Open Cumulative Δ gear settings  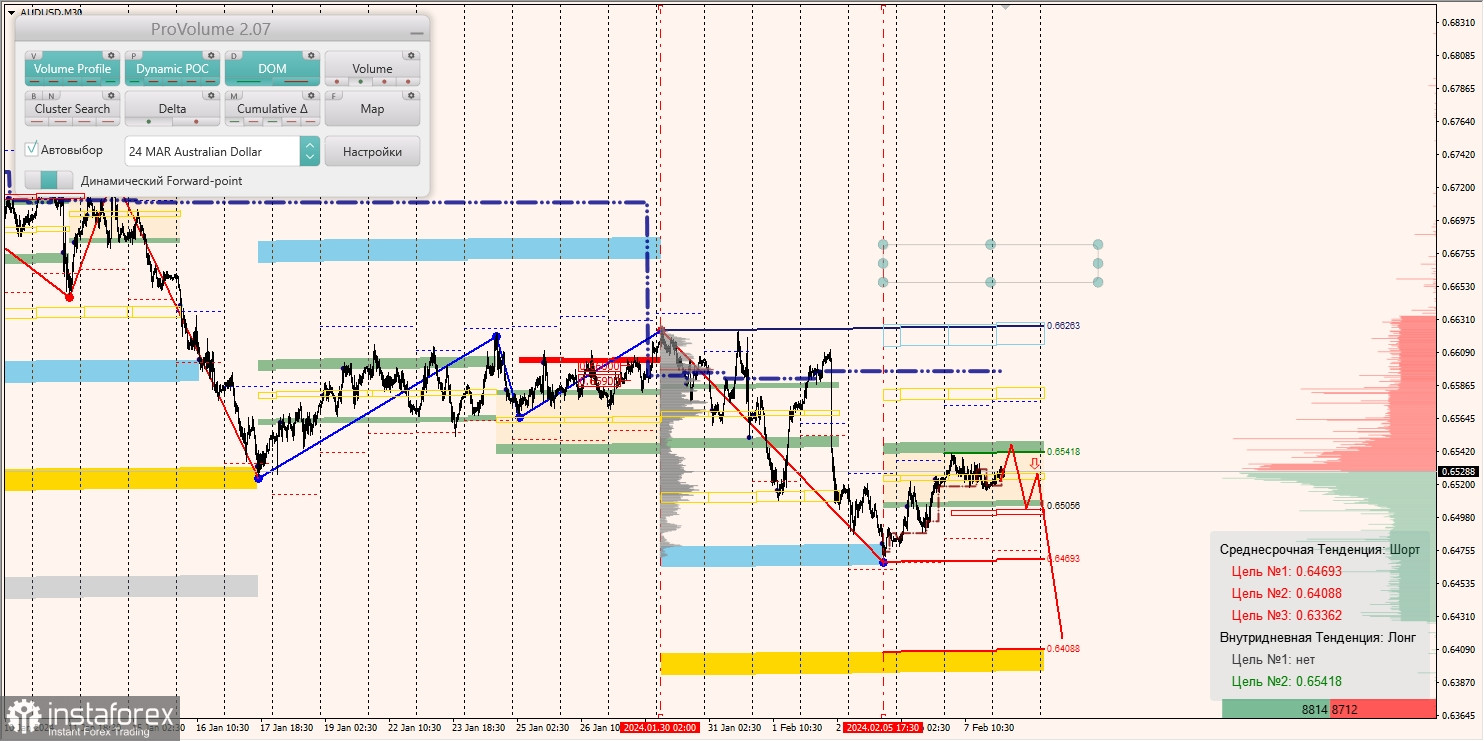coord(311,95)
